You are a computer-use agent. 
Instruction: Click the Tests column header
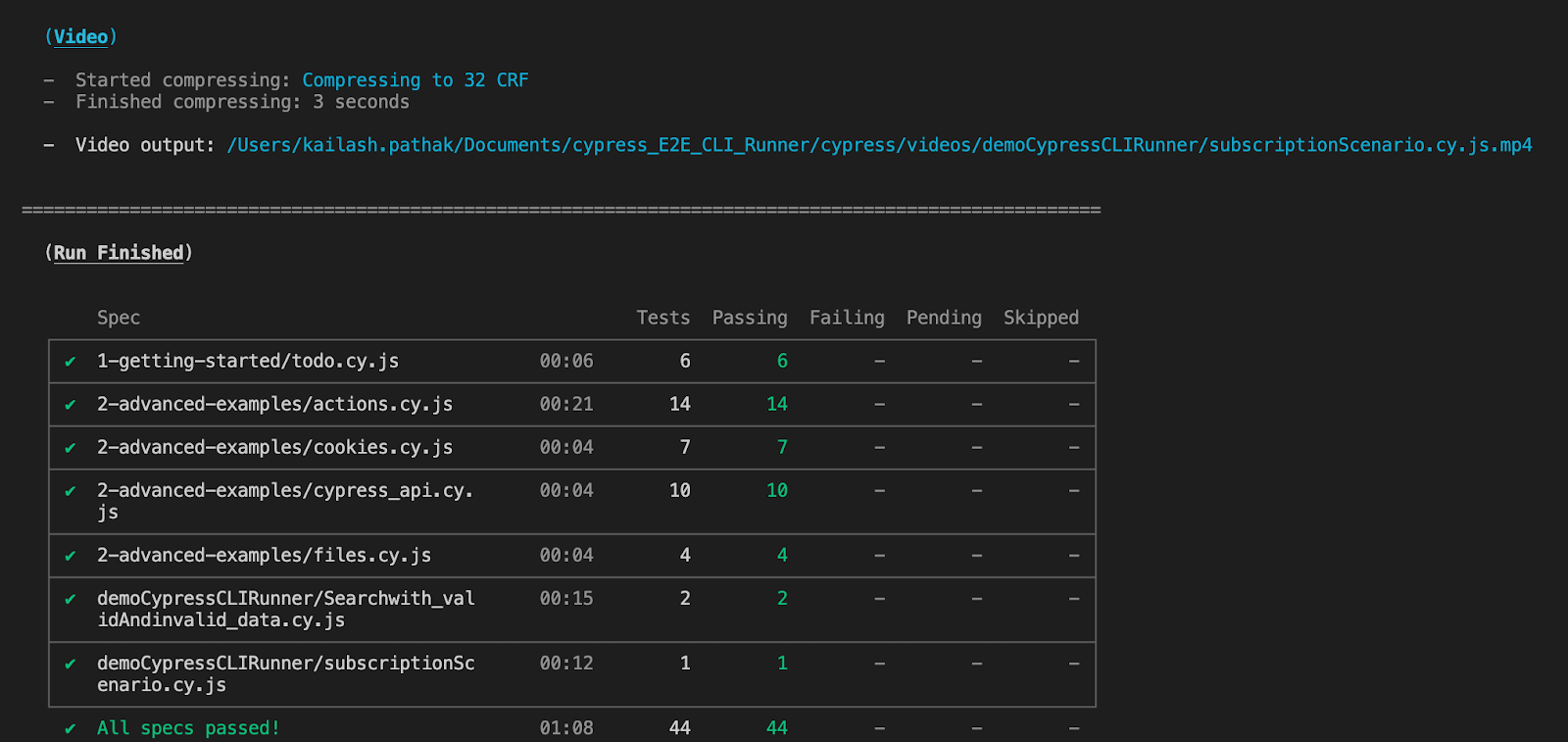(663, 318)
